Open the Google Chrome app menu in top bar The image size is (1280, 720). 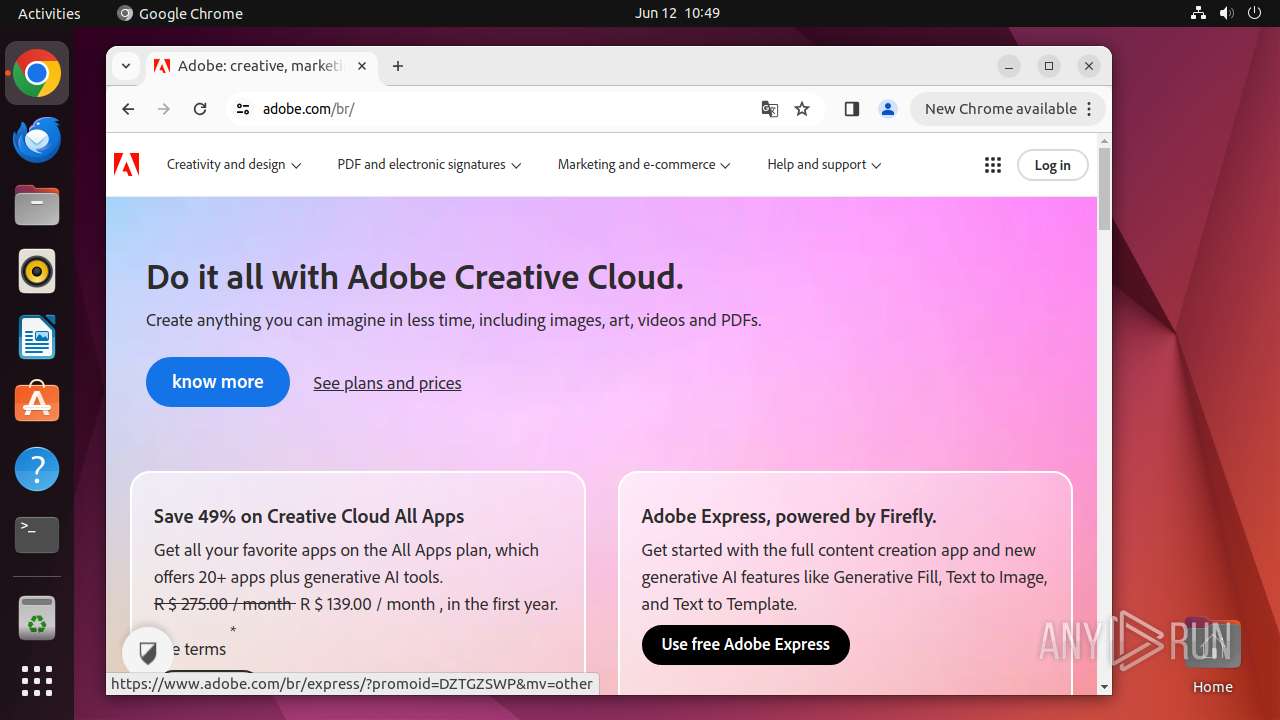coord(180,13)
